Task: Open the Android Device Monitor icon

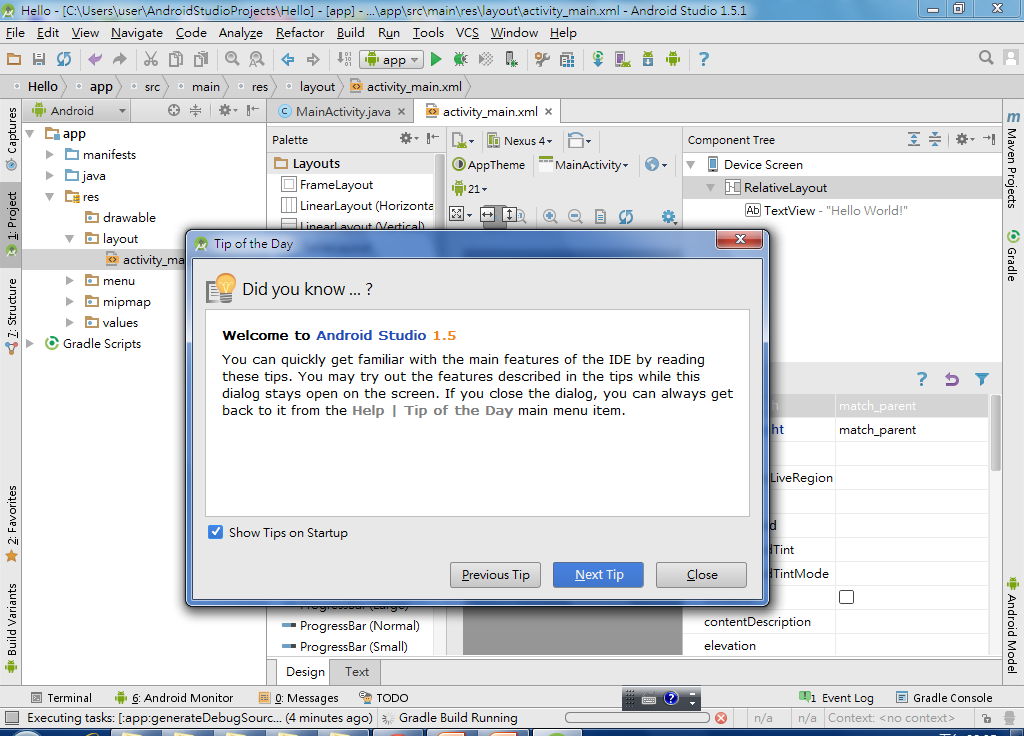Action: [673, 59]
